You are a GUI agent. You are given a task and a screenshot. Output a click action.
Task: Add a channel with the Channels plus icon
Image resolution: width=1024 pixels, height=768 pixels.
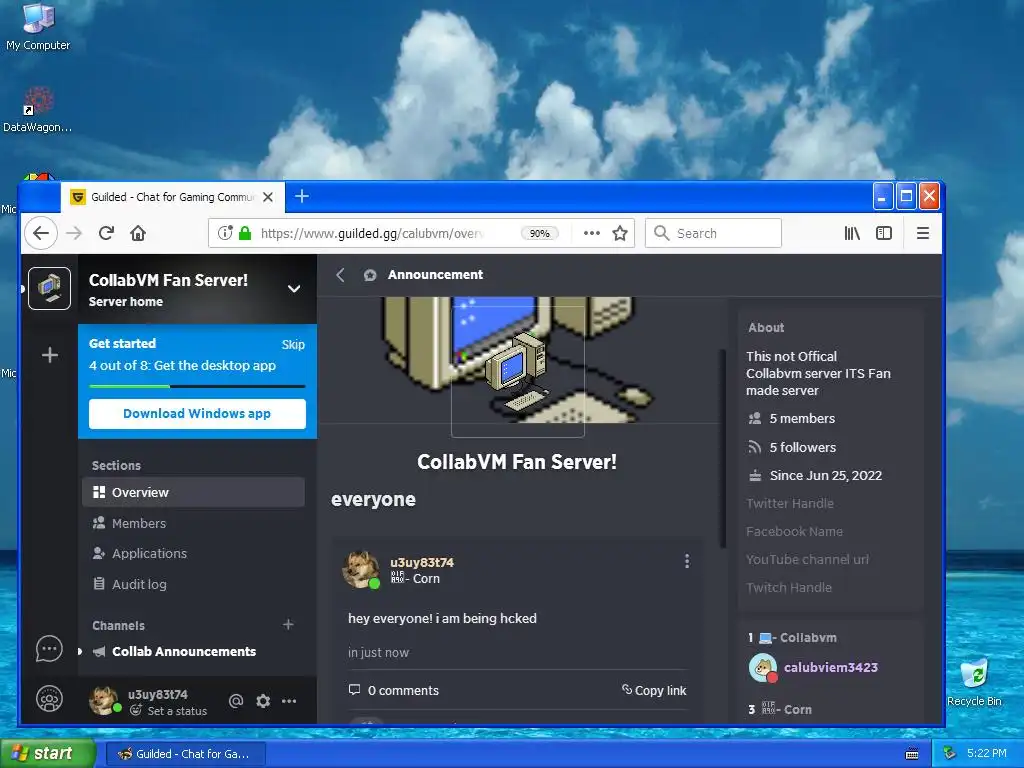(288, 624)
